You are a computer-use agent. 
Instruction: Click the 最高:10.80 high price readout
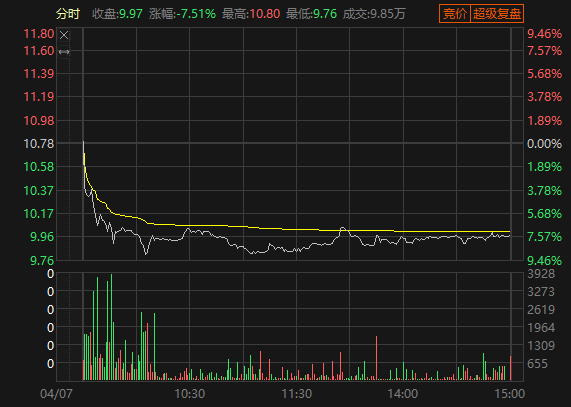251,14
